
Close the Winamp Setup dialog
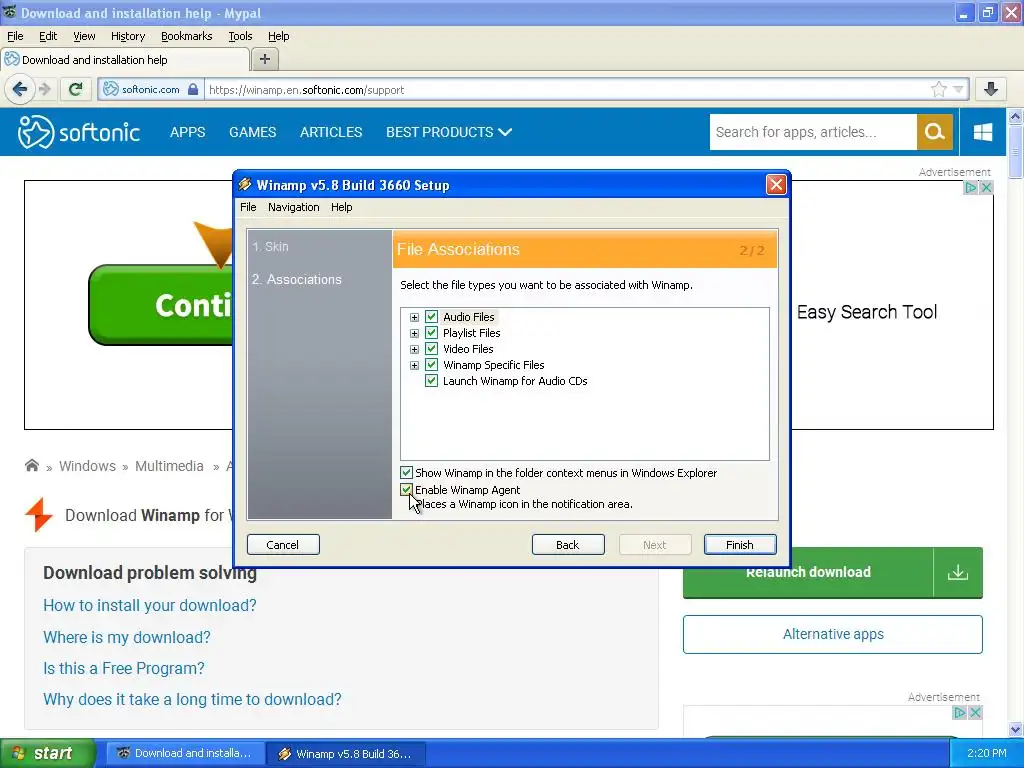(x=776, y=185)
